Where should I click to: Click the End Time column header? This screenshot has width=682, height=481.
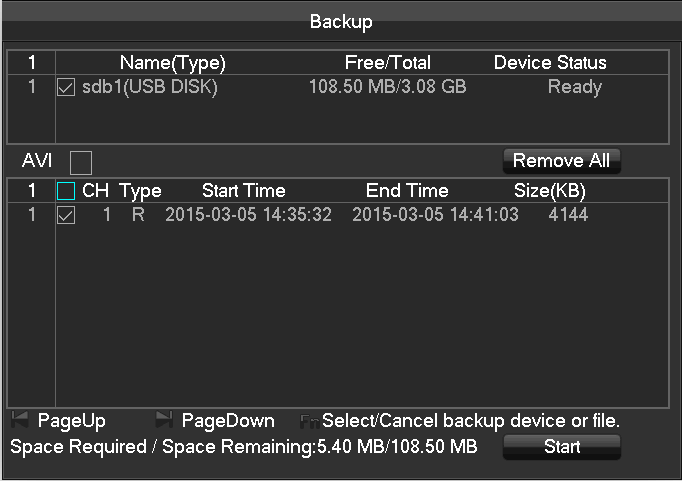pyautogui.click(x=407, y=190)
